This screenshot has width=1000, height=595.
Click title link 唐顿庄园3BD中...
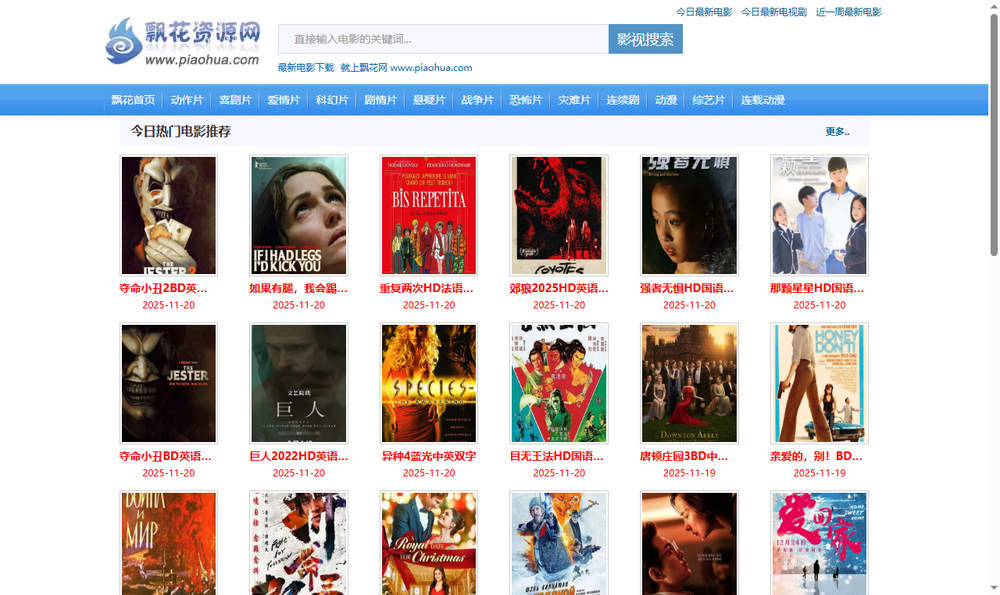pyautogui.click(x=684, y=456)
